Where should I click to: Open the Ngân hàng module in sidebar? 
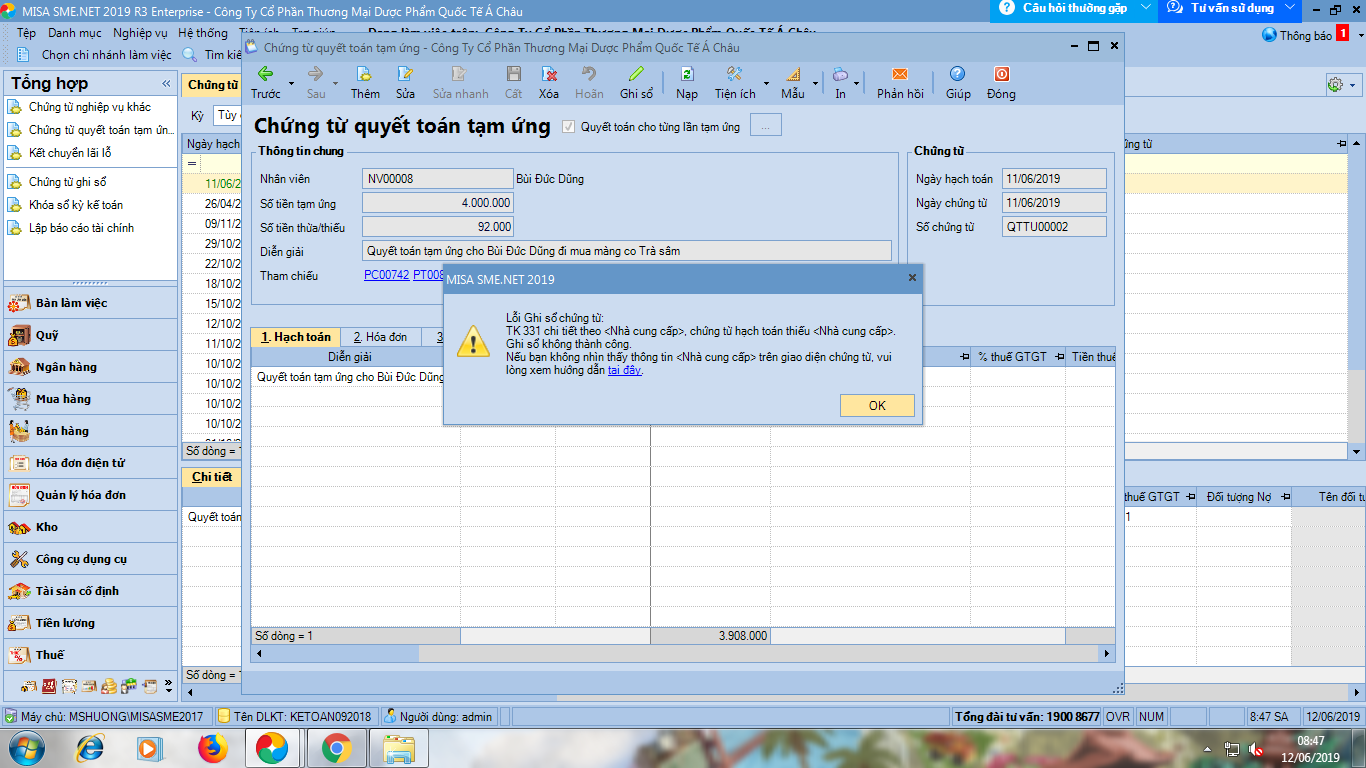(x=66, y=367)
